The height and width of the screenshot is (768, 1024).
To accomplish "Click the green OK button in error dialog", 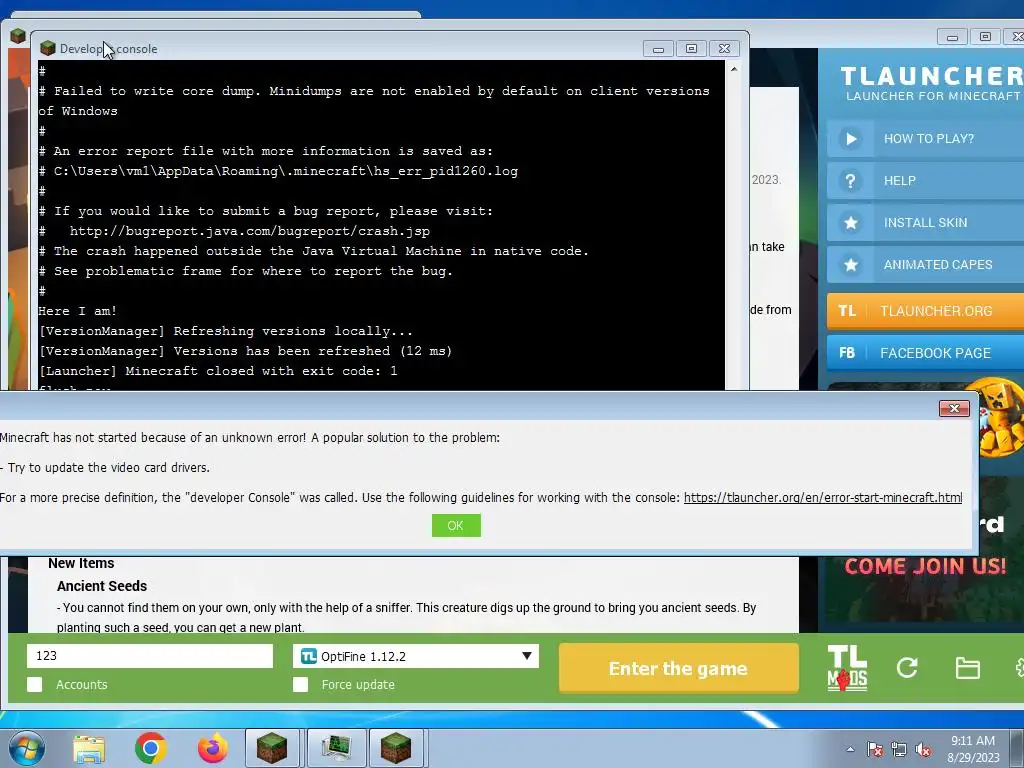I will point(456,525).
